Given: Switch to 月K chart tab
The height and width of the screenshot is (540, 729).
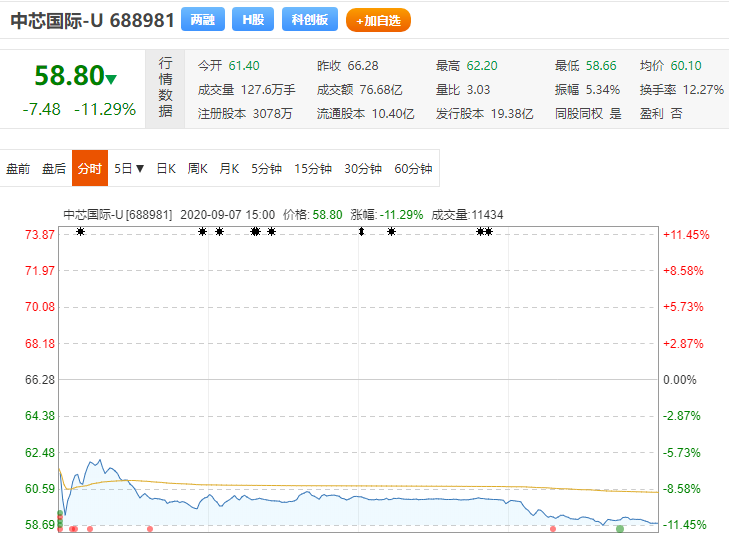Looking at the screenshot, I should [229, 168].
